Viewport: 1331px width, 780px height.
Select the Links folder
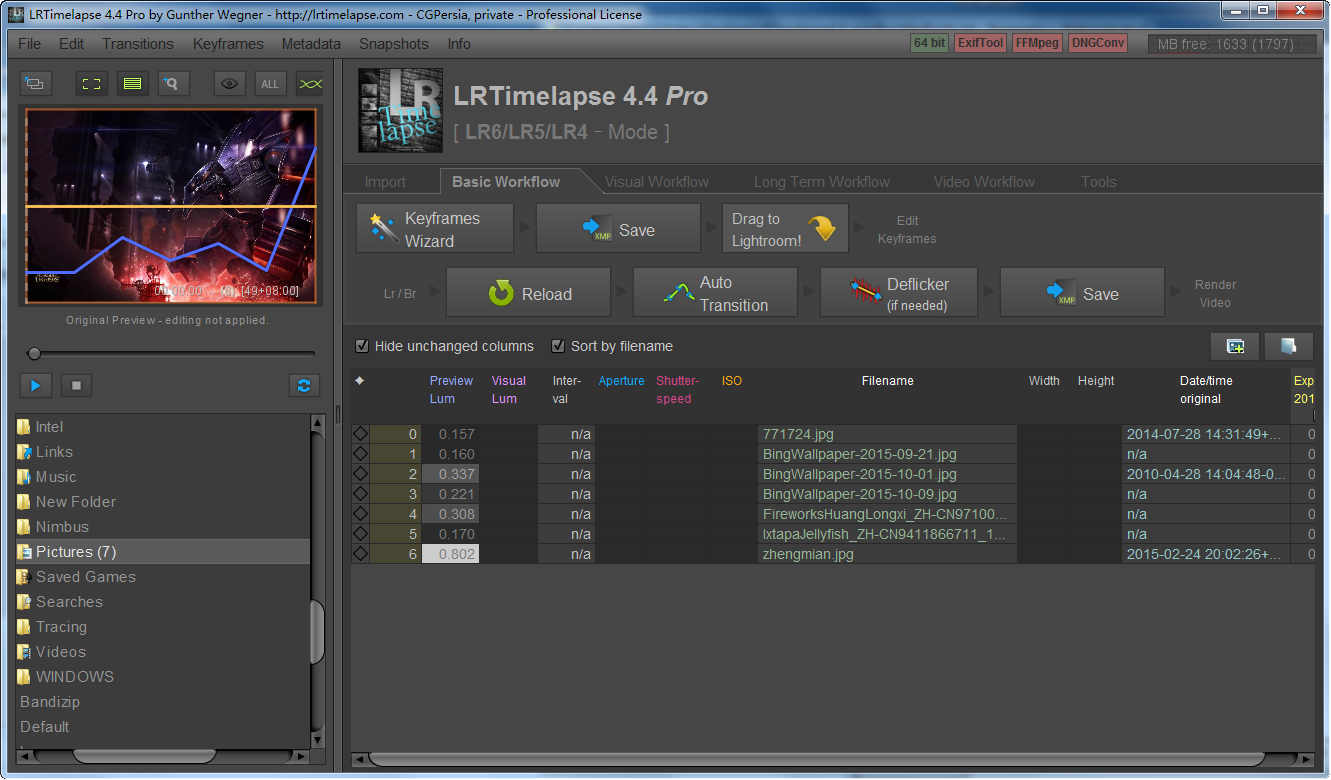click(x=163, y=452)
